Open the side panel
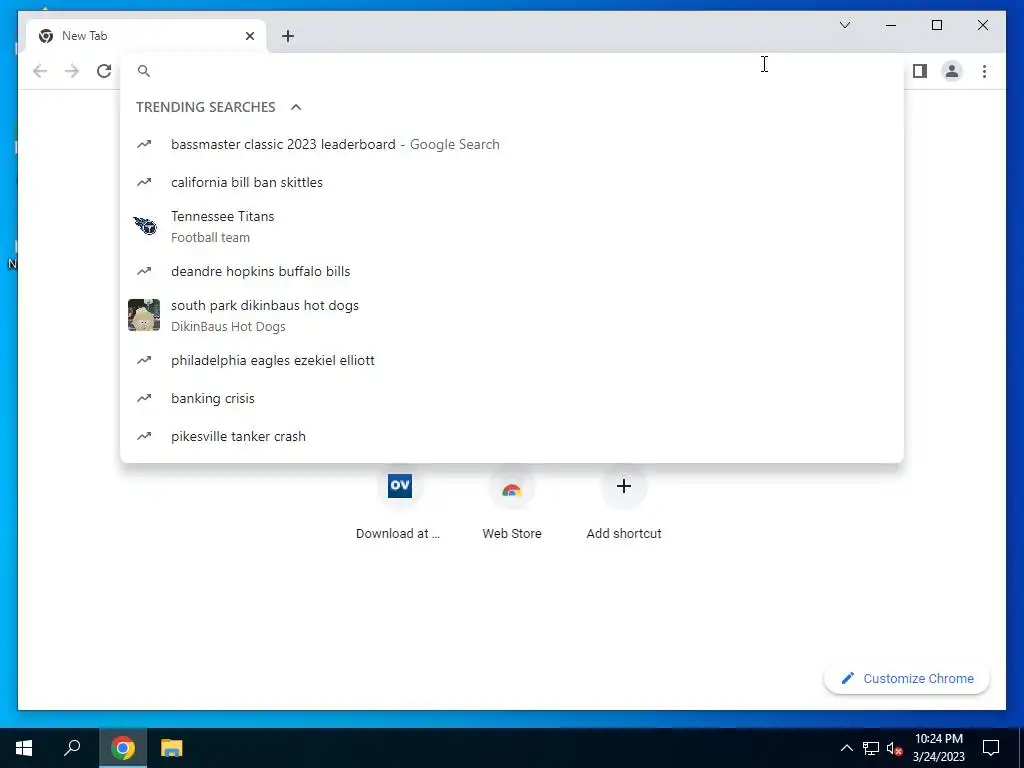Viewport: 1024px width, 768px height. point(920,71)
